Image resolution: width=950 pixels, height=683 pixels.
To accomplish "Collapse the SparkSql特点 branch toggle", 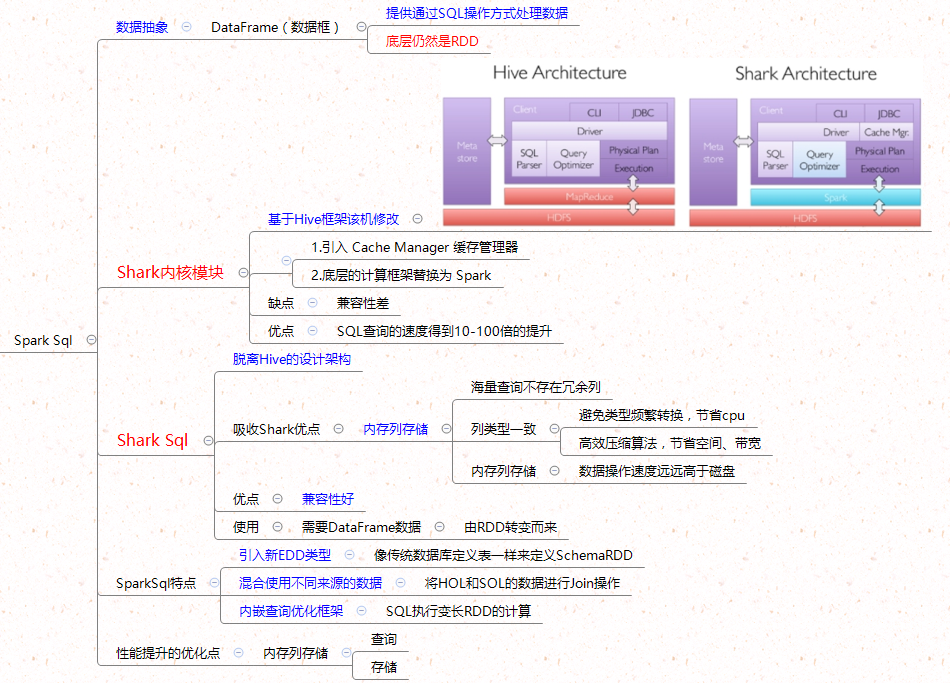I will [x=214, y=583].
